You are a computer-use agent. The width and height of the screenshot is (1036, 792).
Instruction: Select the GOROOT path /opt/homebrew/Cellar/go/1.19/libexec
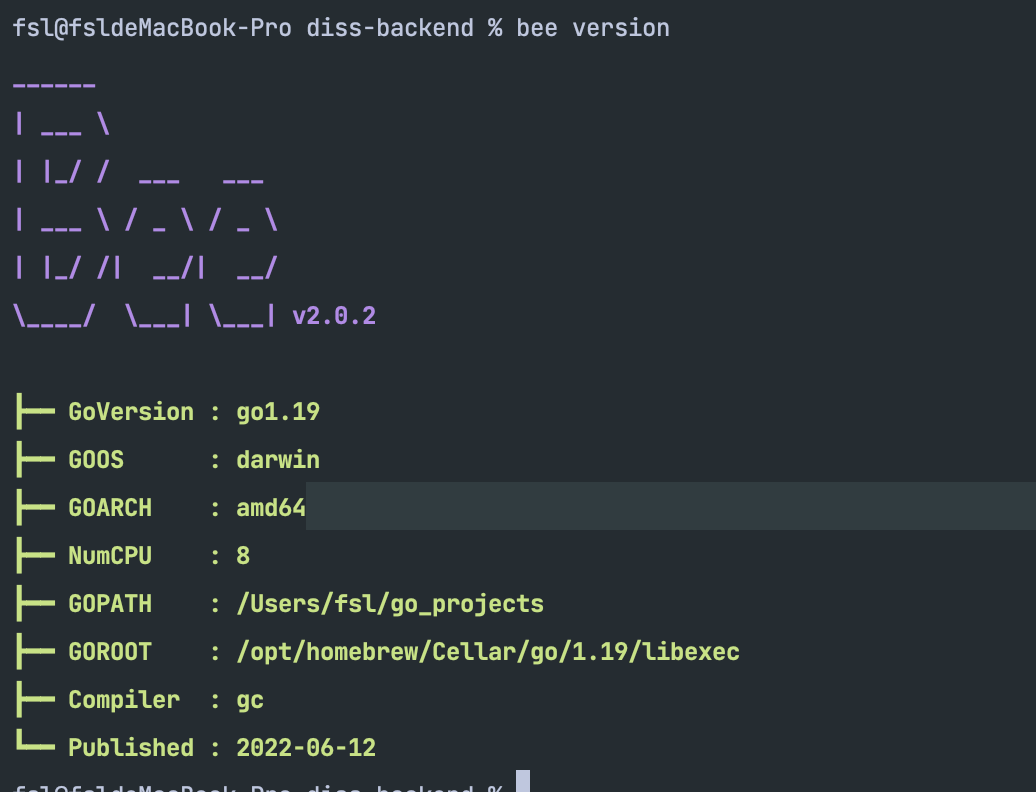point(488,651)
